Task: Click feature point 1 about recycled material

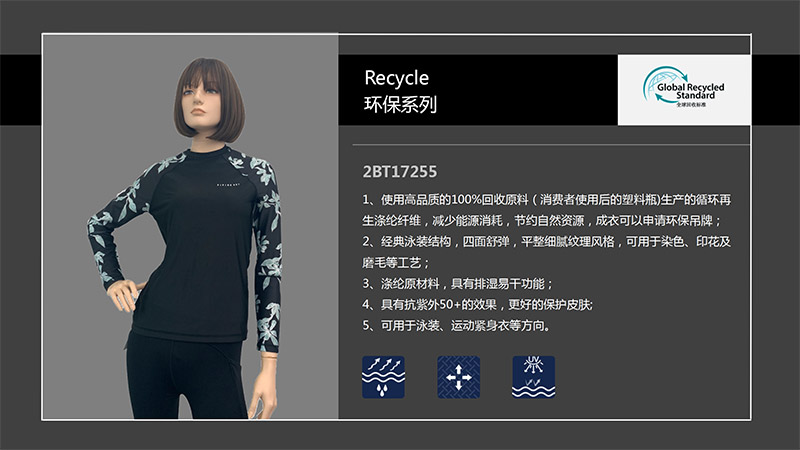Action: (546, 210)
